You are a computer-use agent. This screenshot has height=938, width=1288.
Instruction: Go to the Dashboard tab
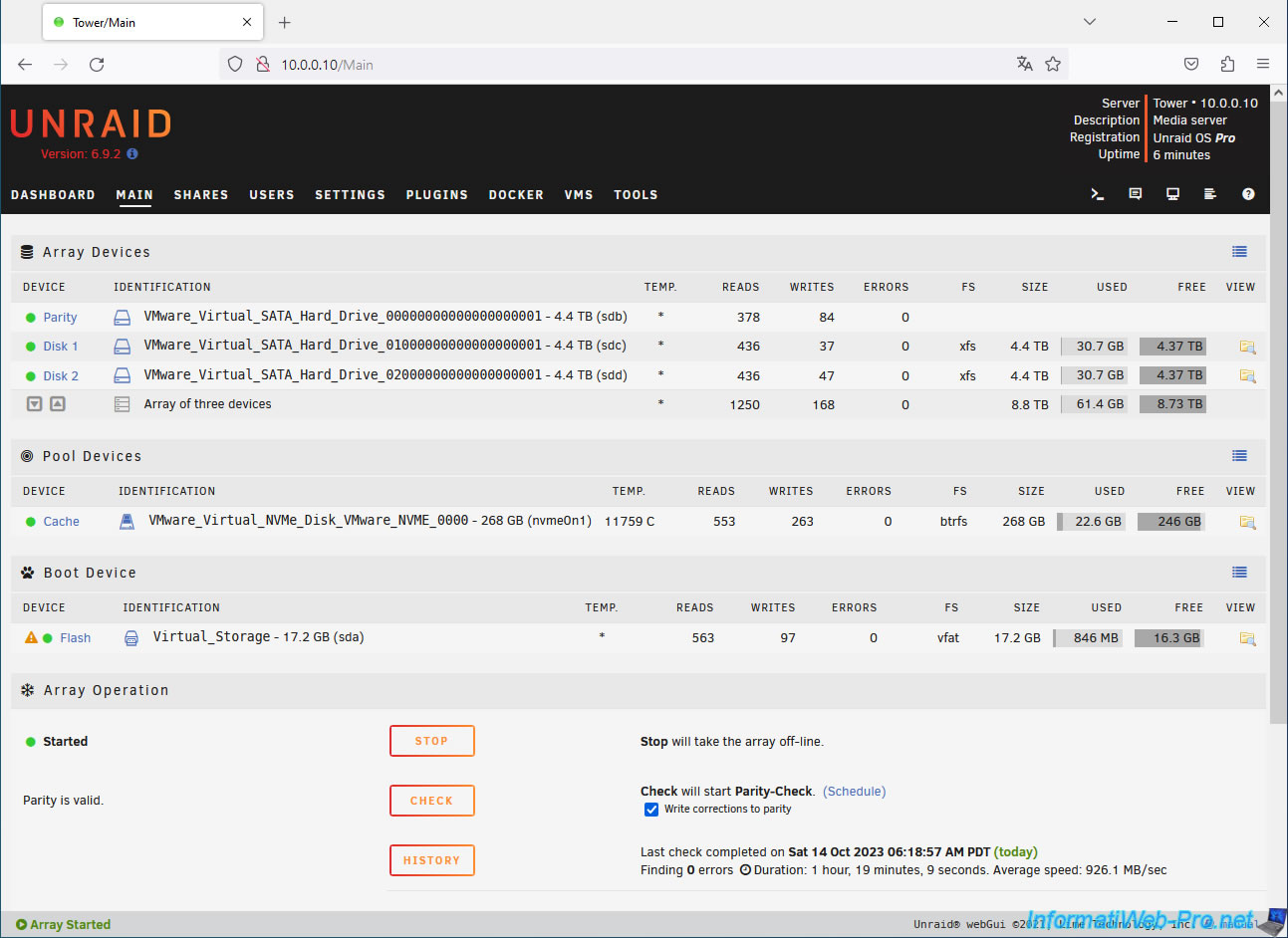click(x=53, y=195)
